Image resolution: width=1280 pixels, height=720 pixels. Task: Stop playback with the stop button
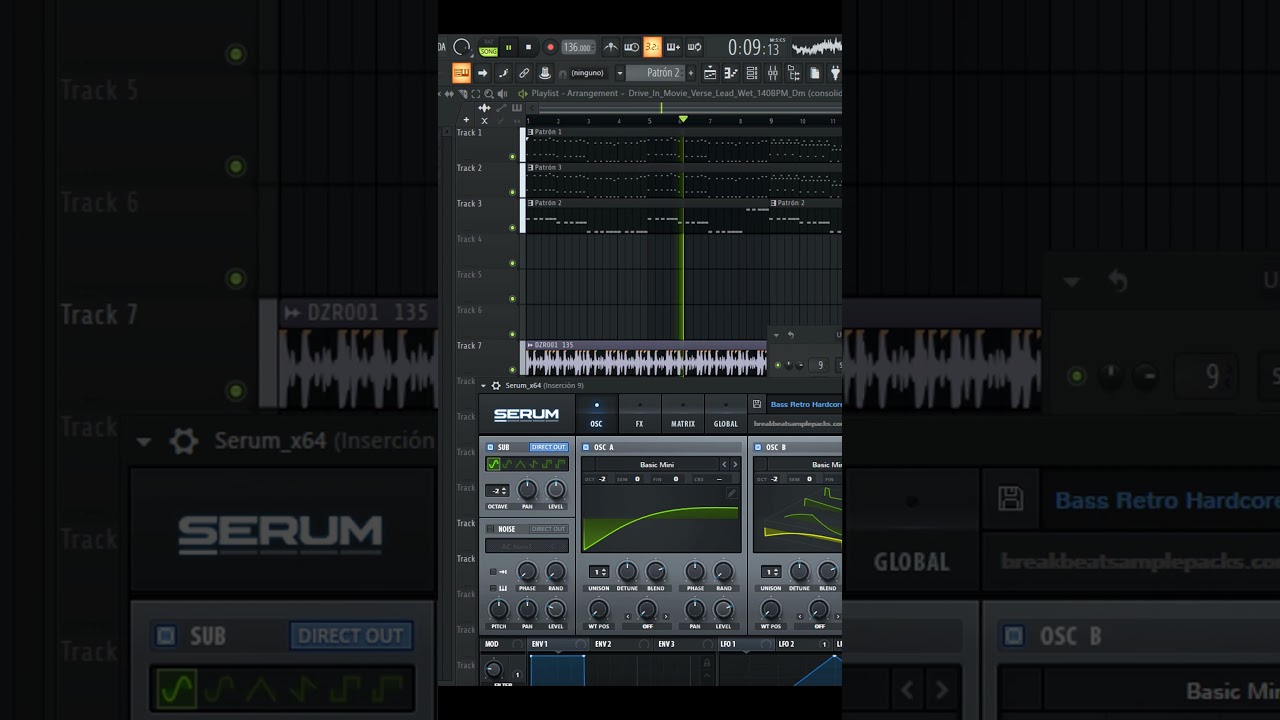click(528, 47)
